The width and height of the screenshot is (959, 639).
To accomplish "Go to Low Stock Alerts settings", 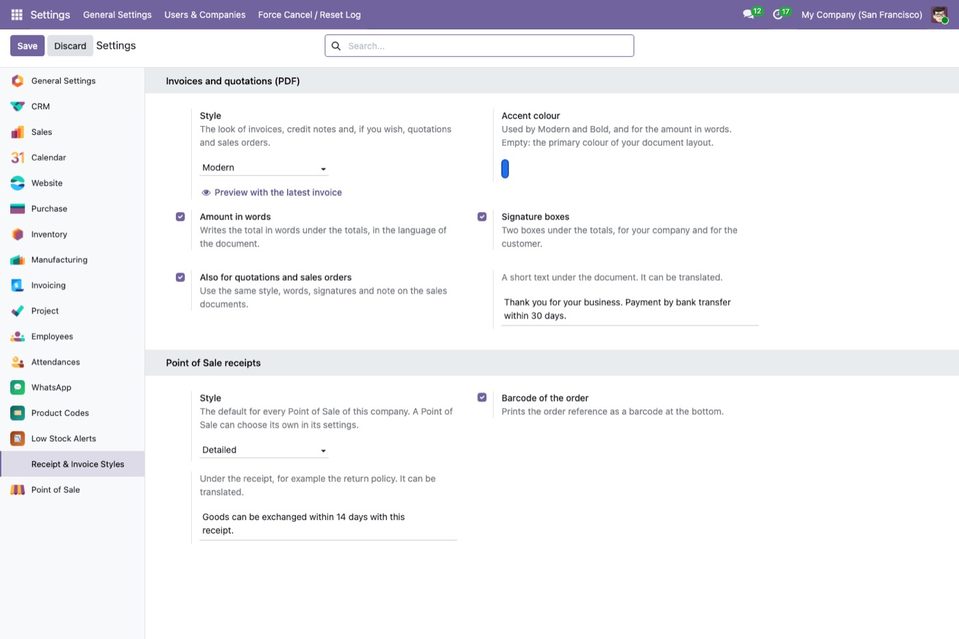I will coord(72,438).
